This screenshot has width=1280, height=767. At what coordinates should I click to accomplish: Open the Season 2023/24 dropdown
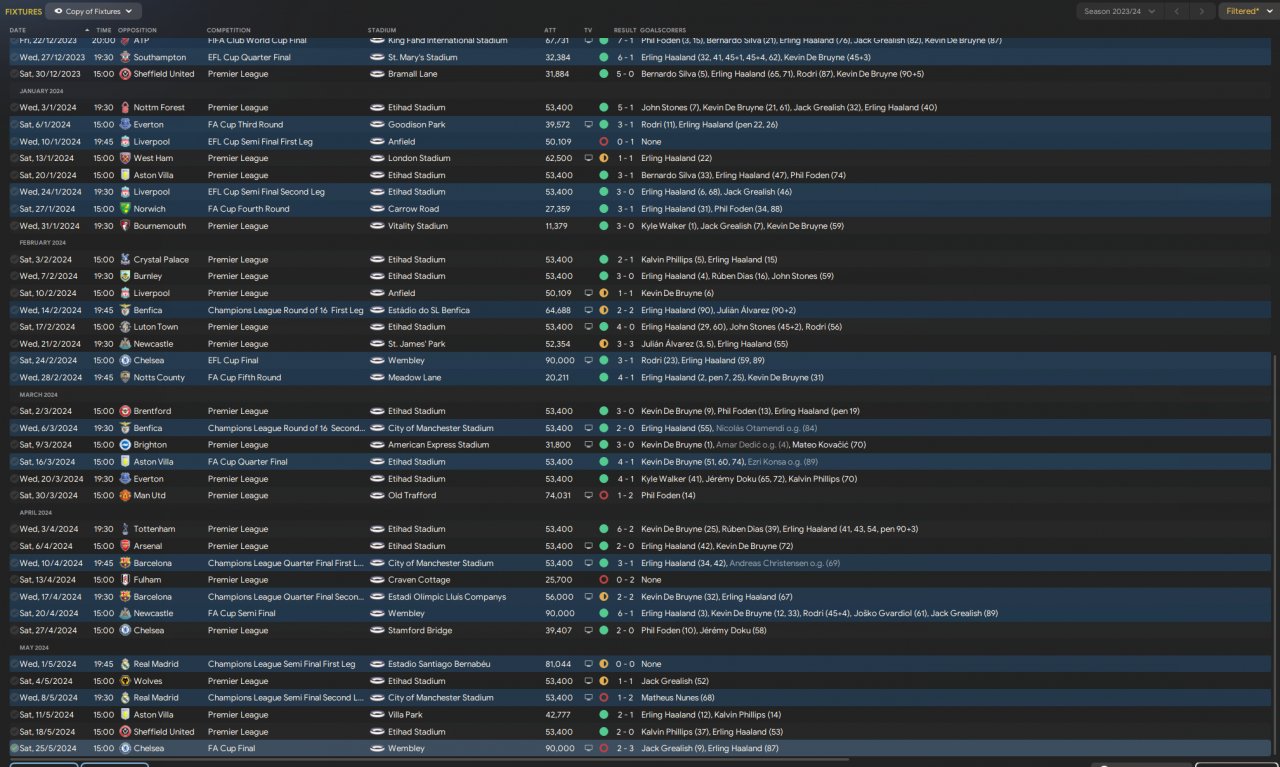(1119, 11)
